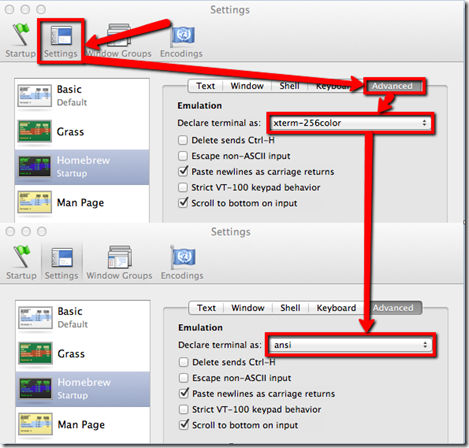This screenshot has width=469, height=448.
Task: Click the close button of the xterm-256color window
Action: coord(9,9)
